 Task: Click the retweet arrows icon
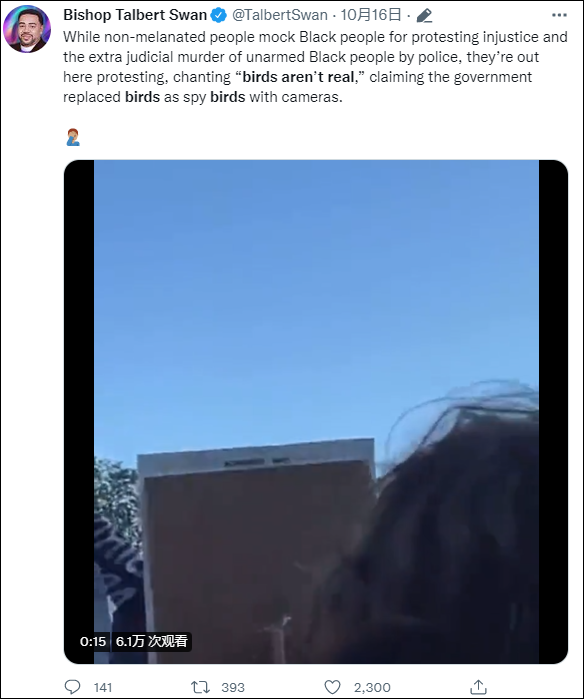200,687
